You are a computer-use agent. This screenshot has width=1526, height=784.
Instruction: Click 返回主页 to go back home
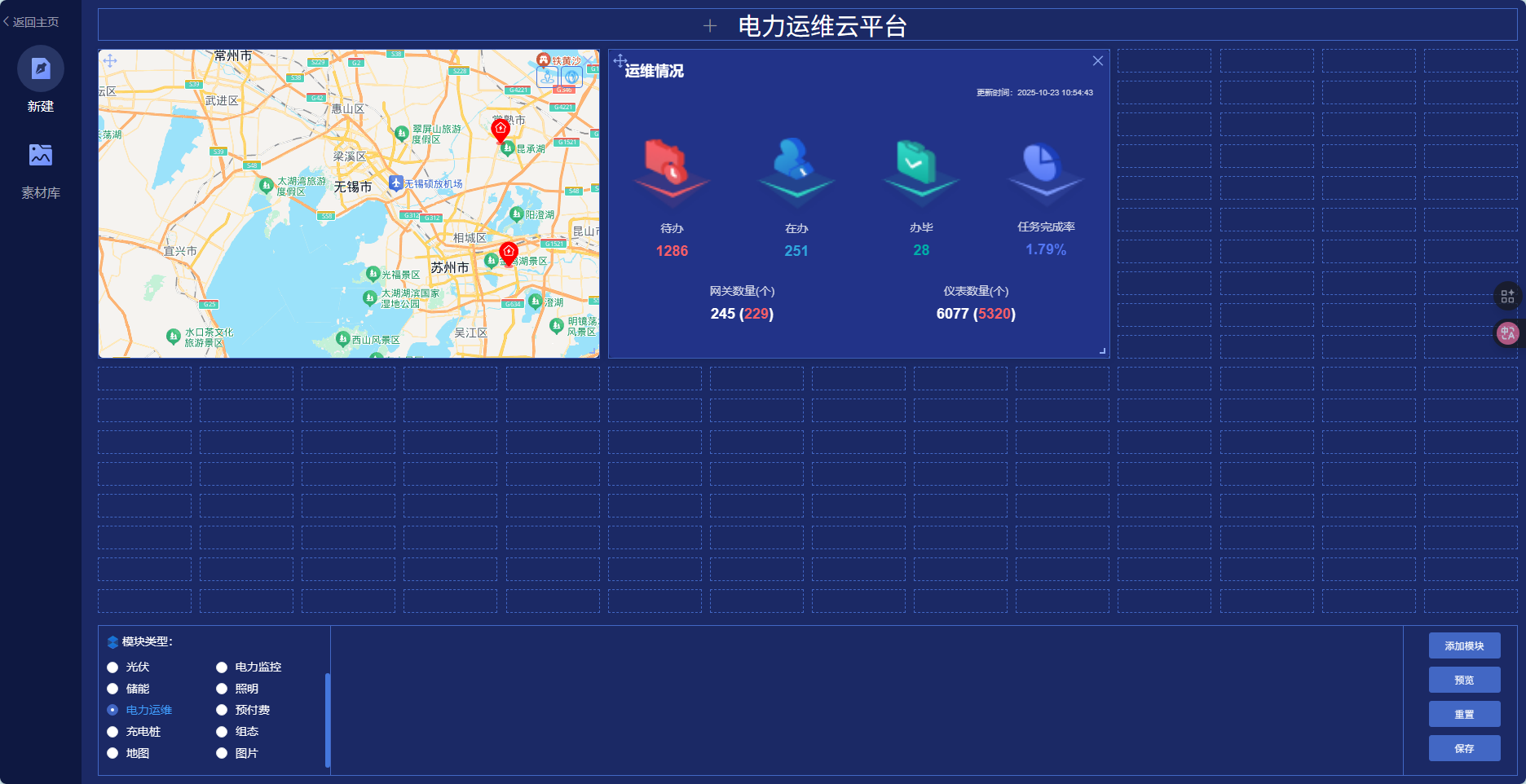[33, 22]
